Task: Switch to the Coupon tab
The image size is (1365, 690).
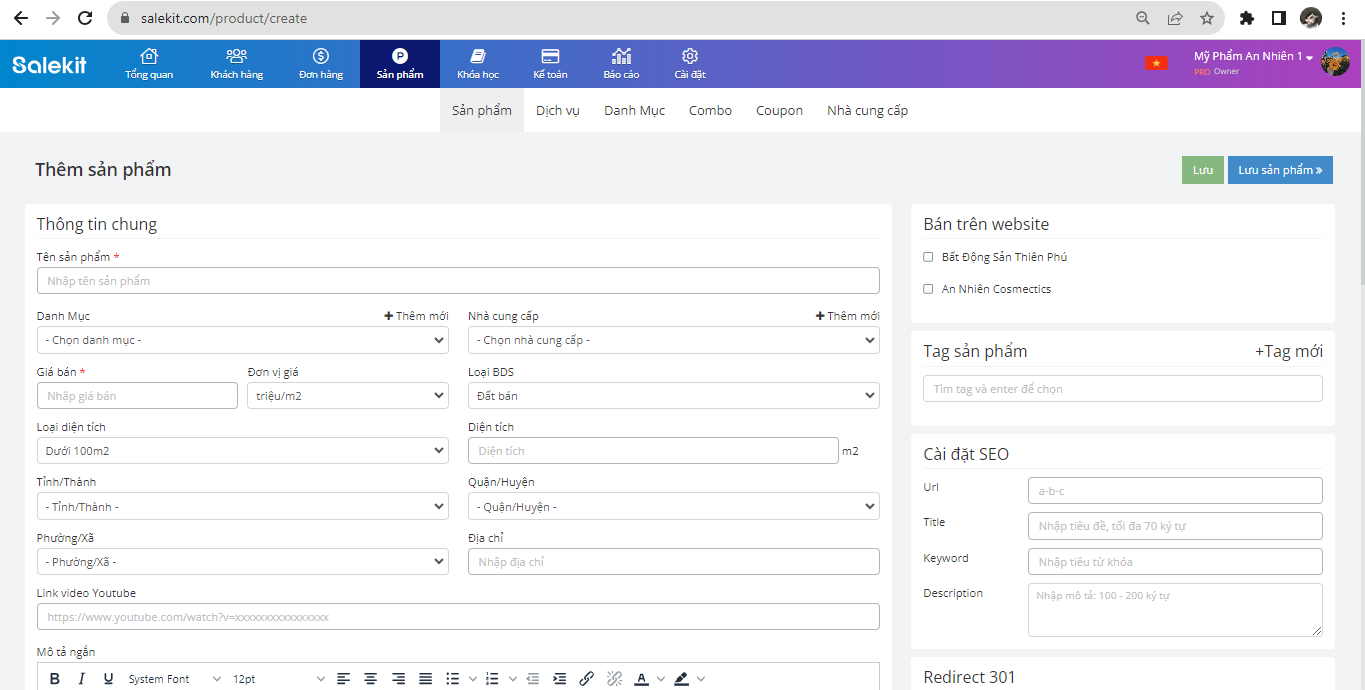Action: (x=779, y=111)
